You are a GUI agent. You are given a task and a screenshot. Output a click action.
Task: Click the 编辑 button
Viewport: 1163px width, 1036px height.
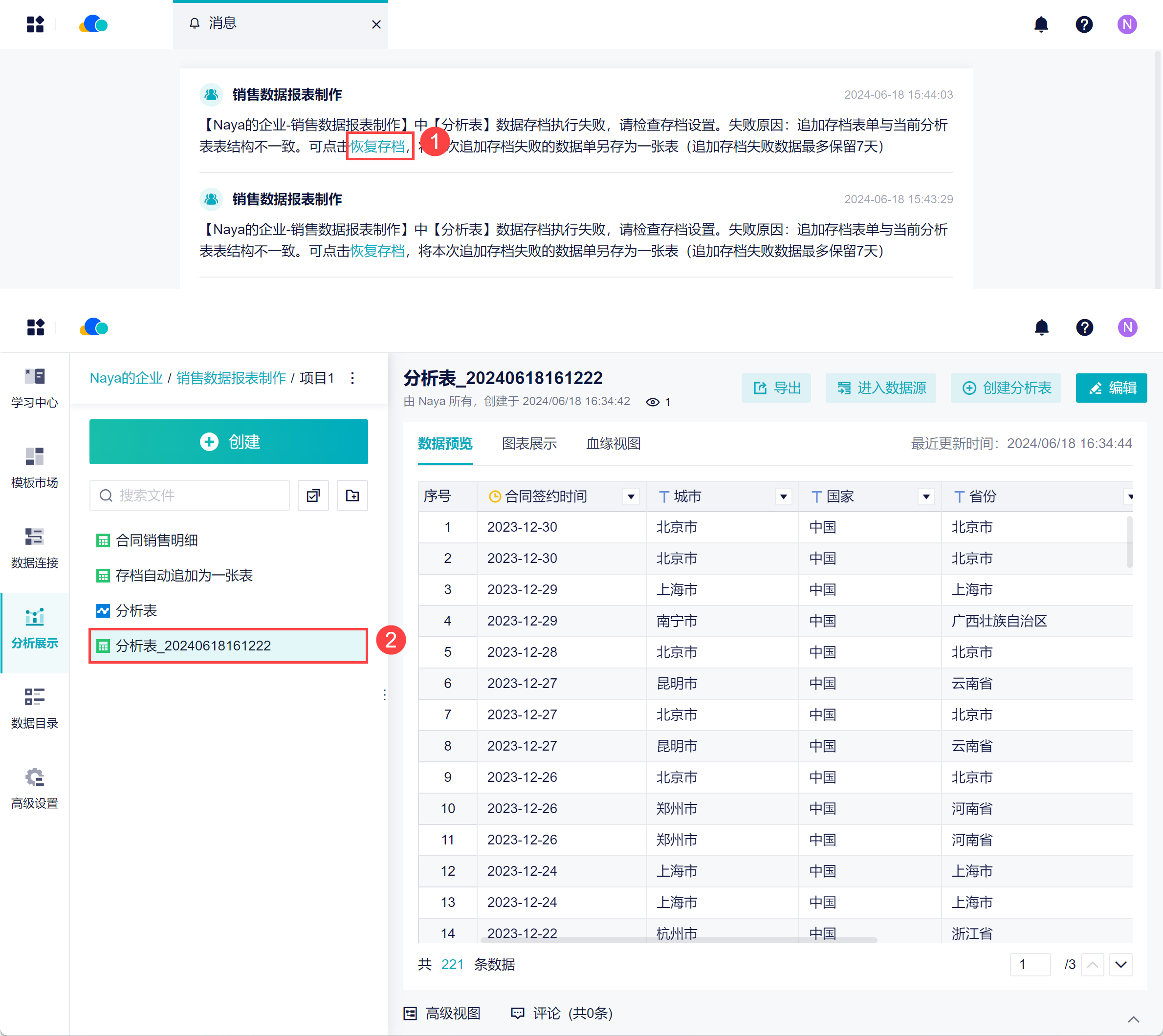coord(1111,388)
